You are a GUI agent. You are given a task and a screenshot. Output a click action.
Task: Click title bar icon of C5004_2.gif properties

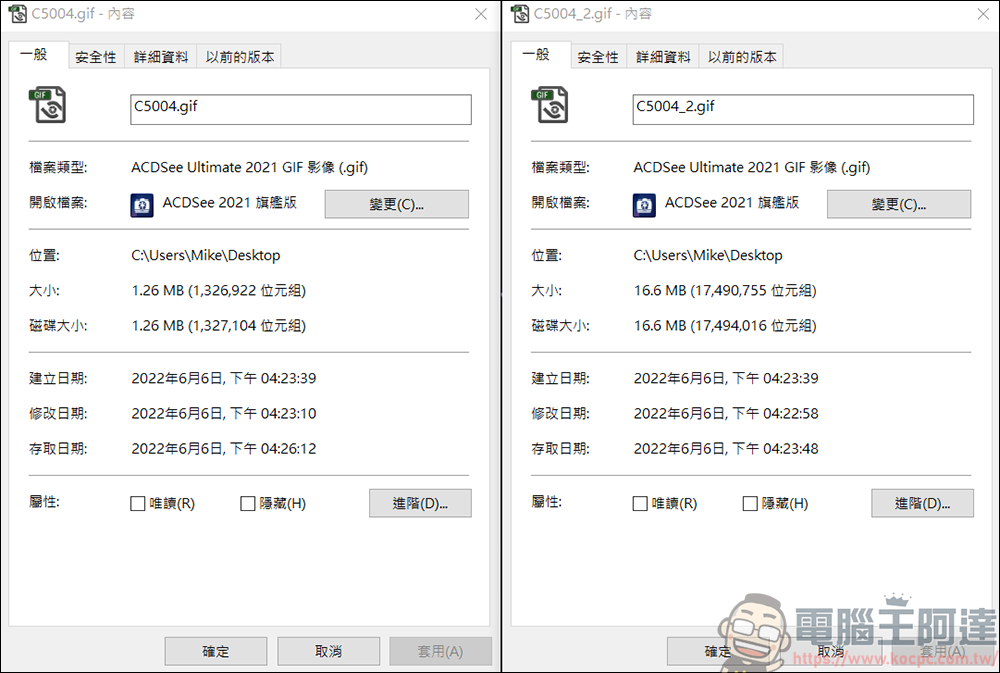coord(520,13)
